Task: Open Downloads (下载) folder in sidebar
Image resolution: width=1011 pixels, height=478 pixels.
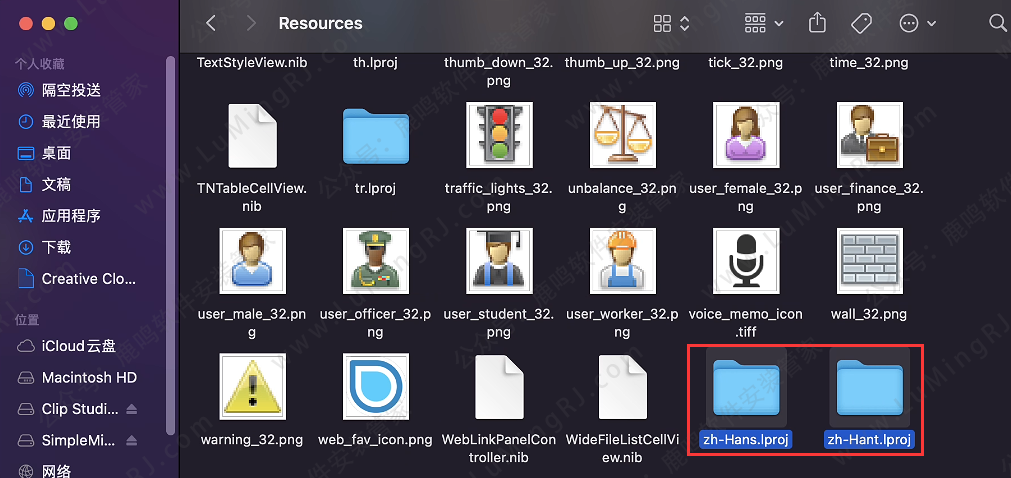Action: click(56, 247)
